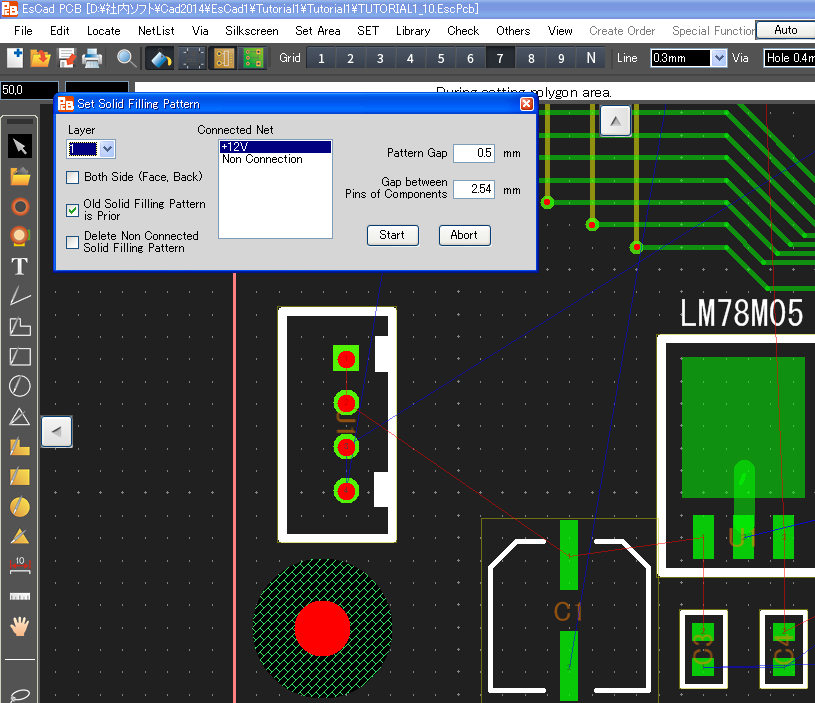815x703 pixels.
Task: Select Grid preset 4
Action: (x=410, y=58)
